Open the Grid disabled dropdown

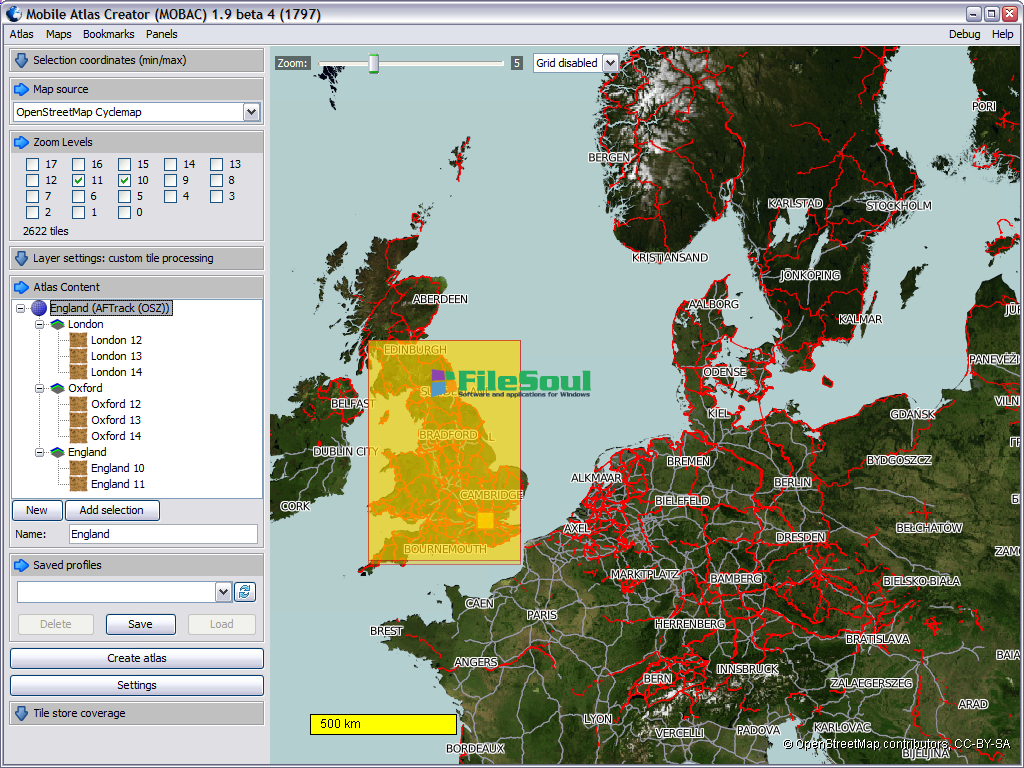[609, 63]
